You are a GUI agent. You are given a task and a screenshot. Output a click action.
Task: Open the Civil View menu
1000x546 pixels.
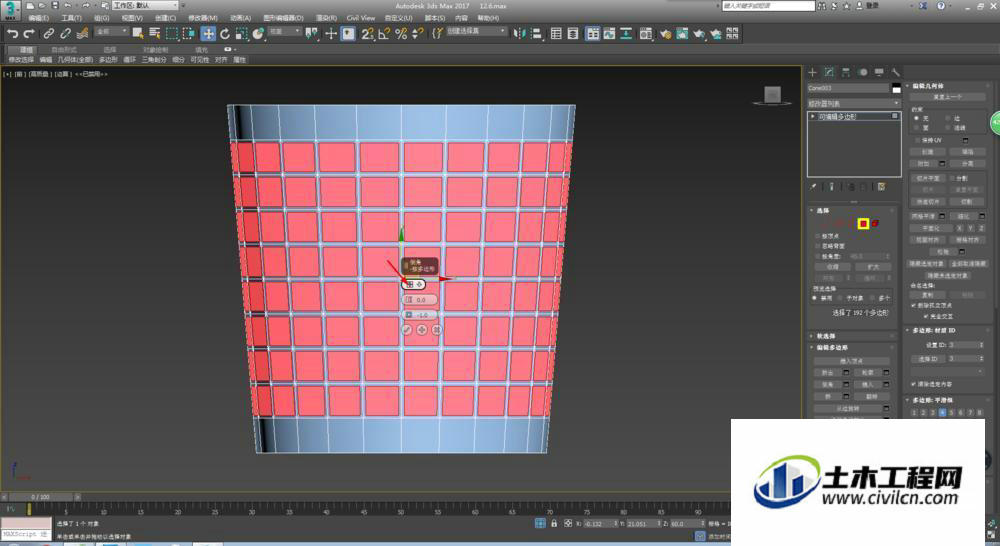[x=361, y=18]
